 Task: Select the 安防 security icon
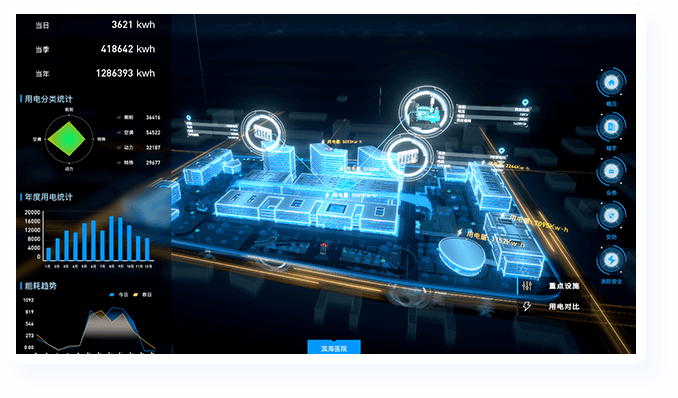tap(611, 215)
